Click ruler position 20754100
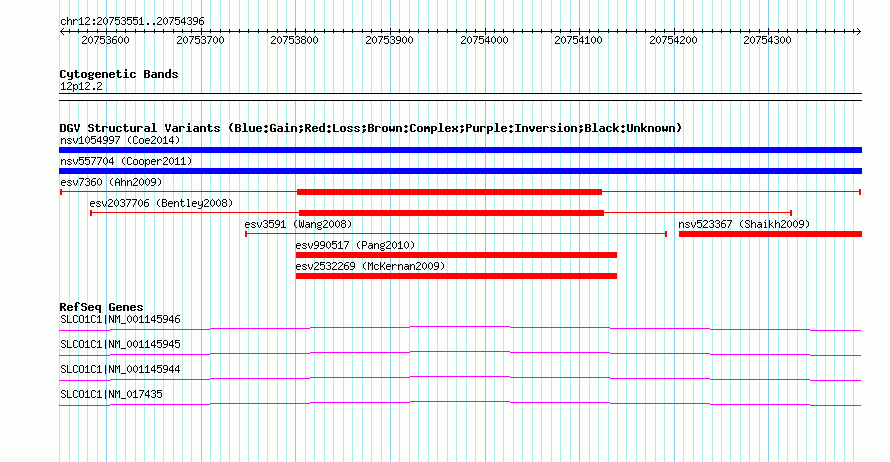 578,40
